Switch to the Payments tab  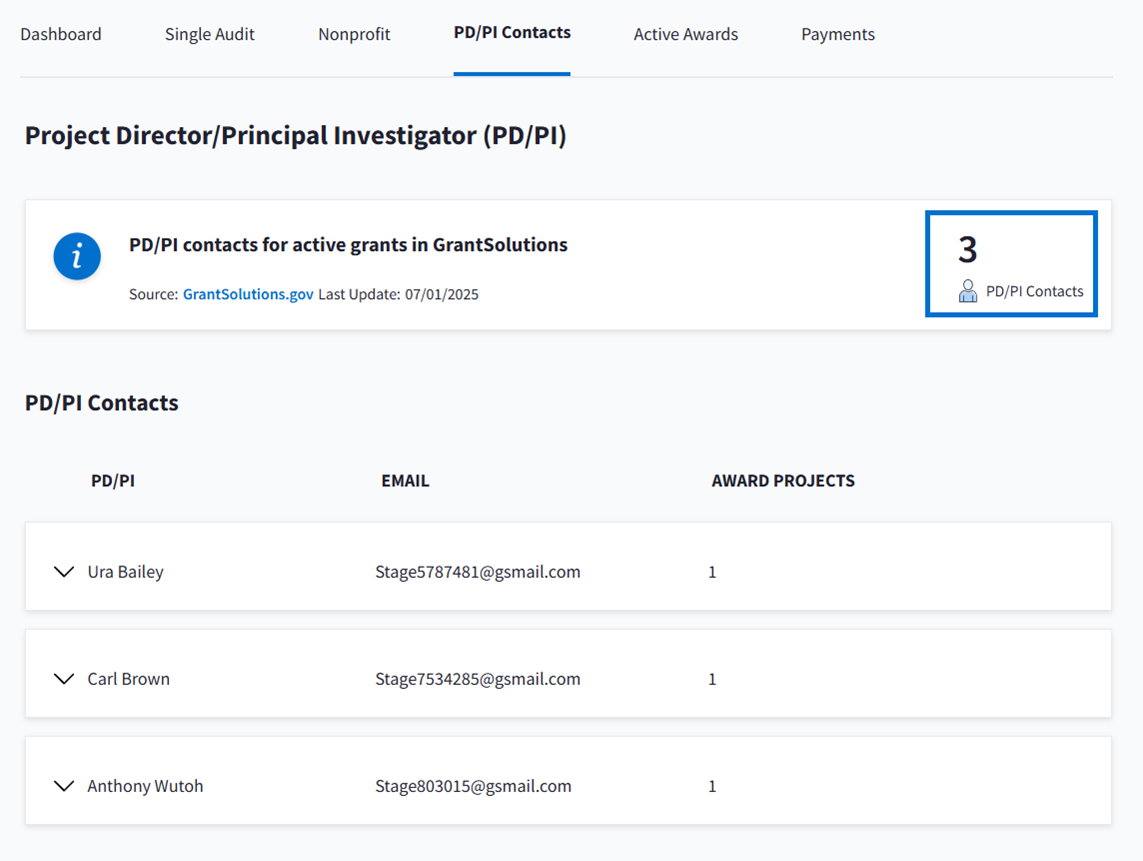(x=838, y=34)
